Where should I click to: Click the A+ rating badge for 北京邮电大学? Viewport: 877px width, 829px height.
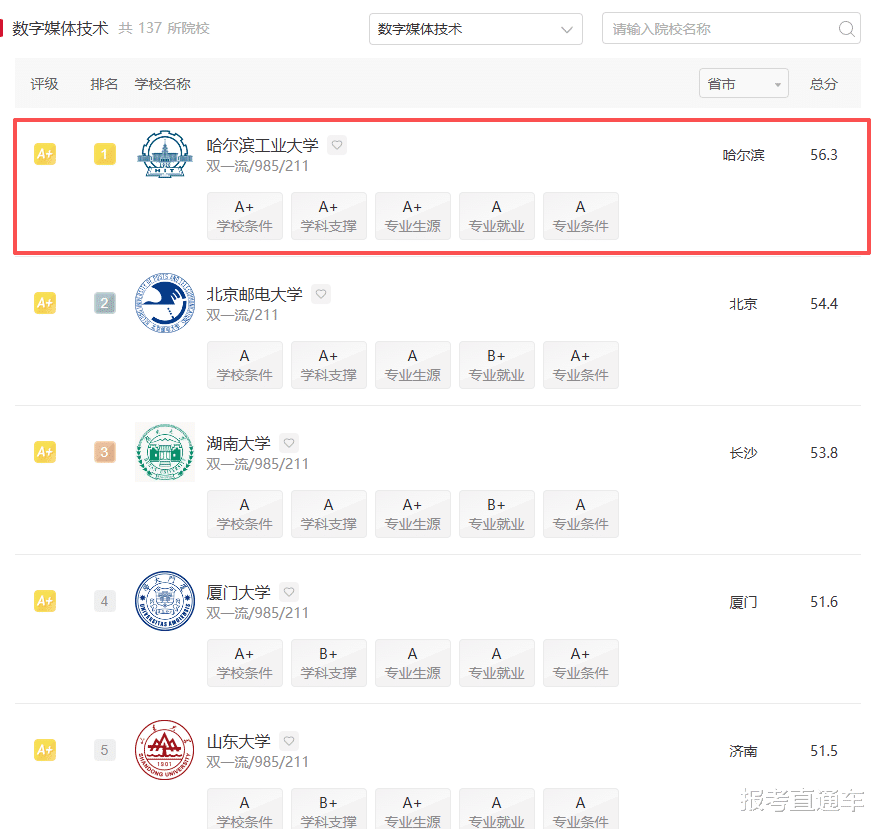tap(45, 303)
